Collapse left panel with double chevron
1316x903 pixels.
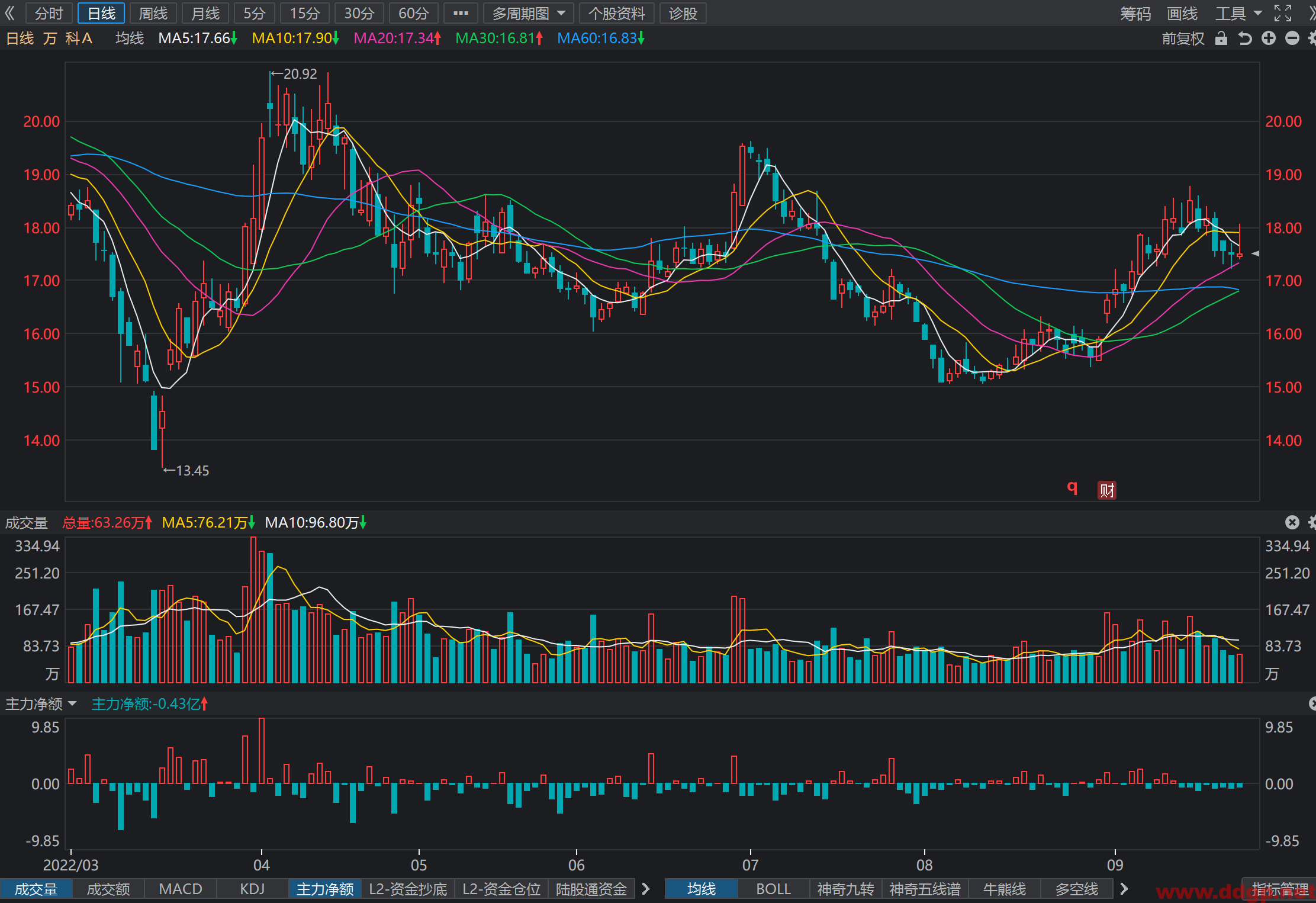[x=10, y=13]
